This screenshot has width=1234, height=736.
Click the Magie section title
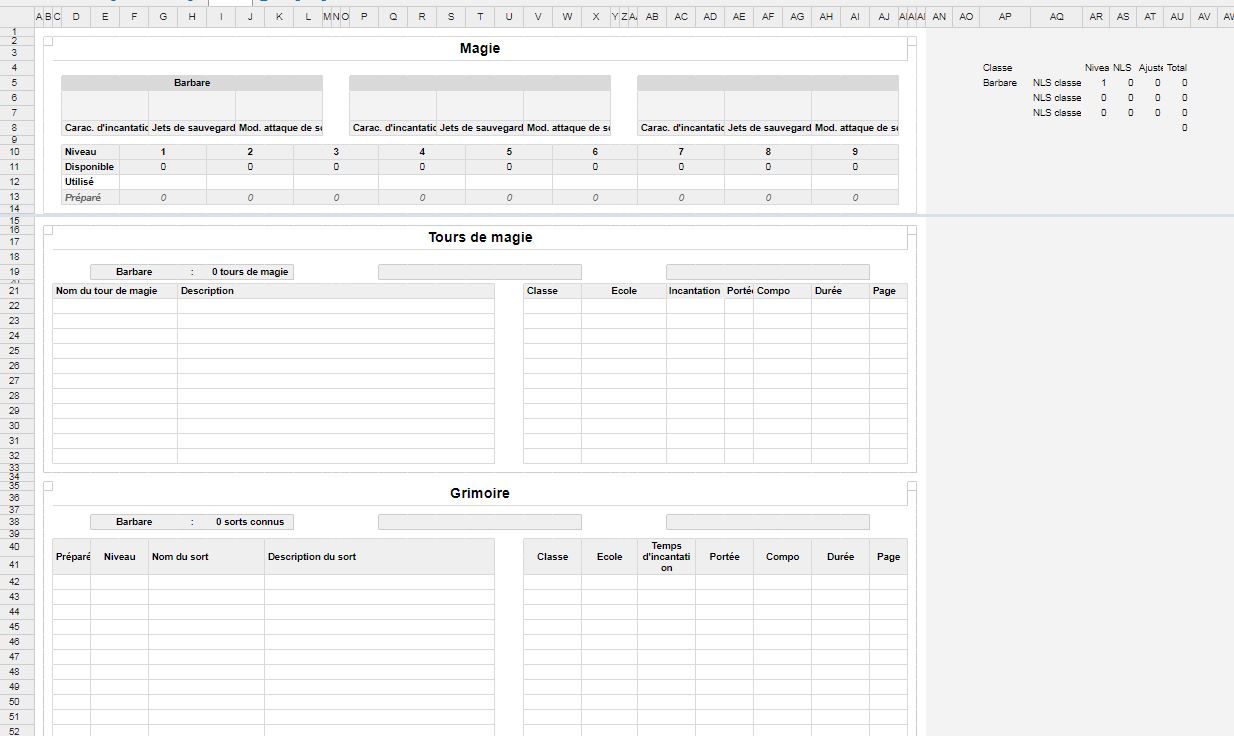480,48
